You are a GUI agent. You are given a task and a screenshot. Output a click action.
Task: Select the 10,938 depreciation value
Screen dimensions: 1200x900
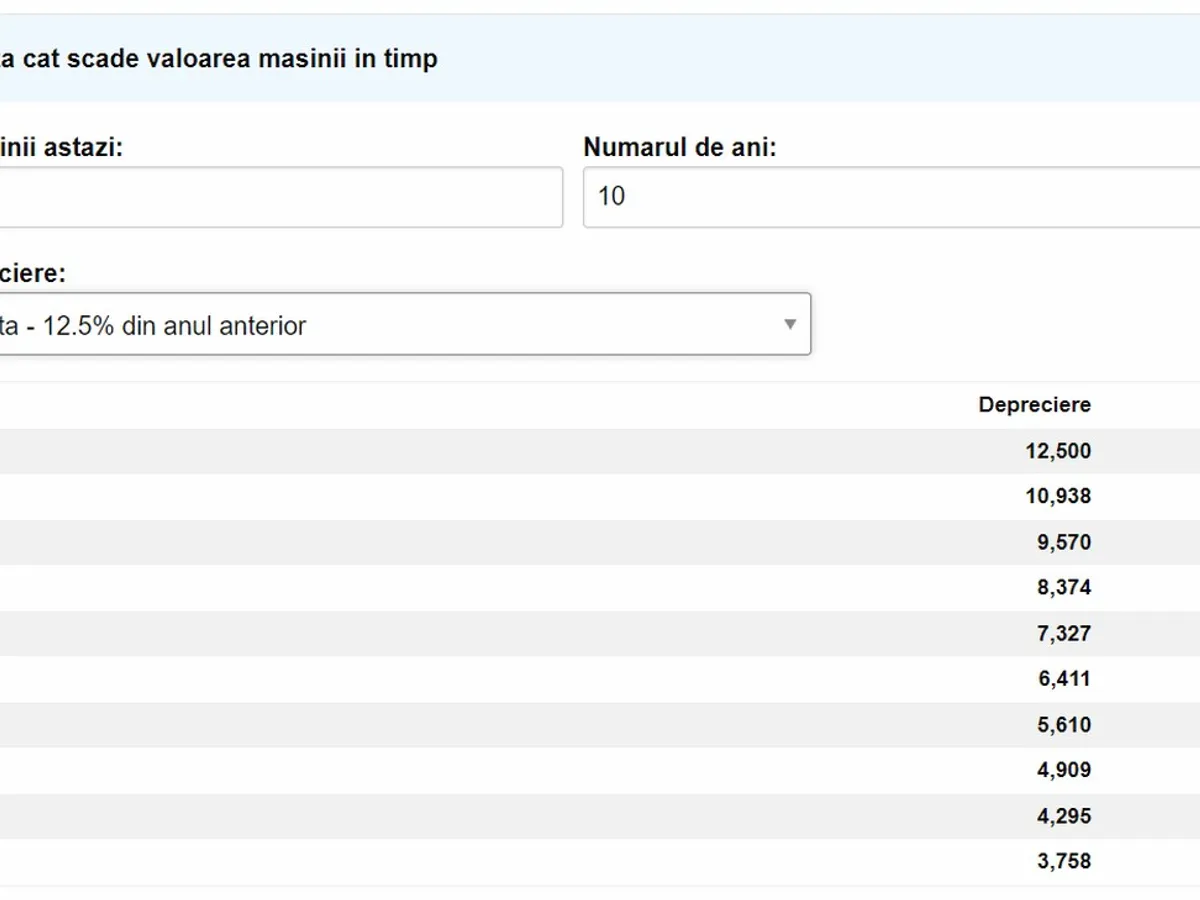coord(1057,496)
